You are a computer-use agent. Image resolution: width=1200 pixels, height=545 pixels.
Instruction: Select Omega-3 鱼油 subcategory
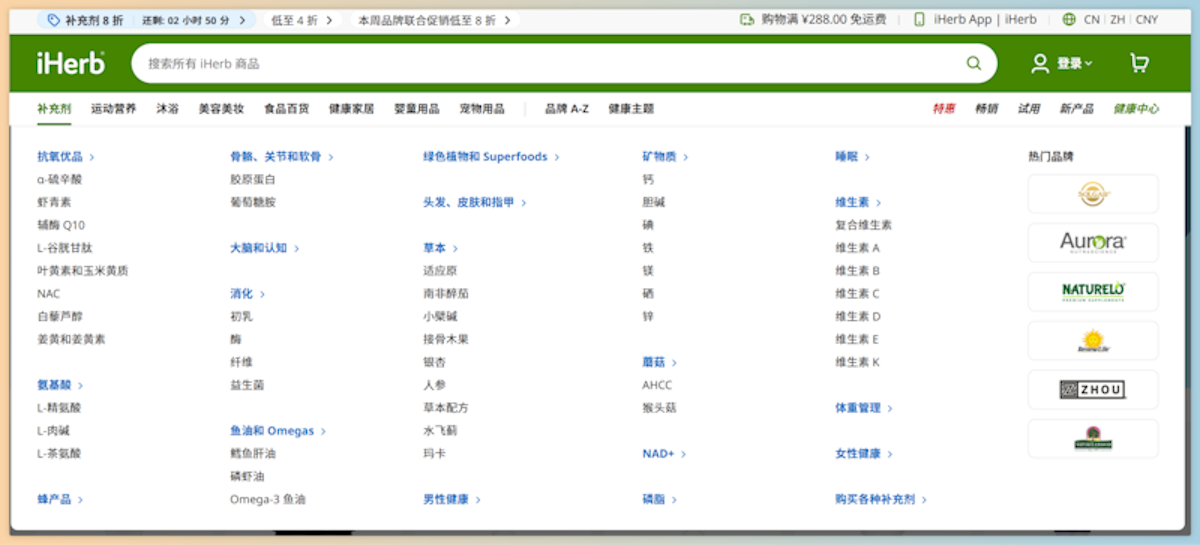[x=268, y=499]
